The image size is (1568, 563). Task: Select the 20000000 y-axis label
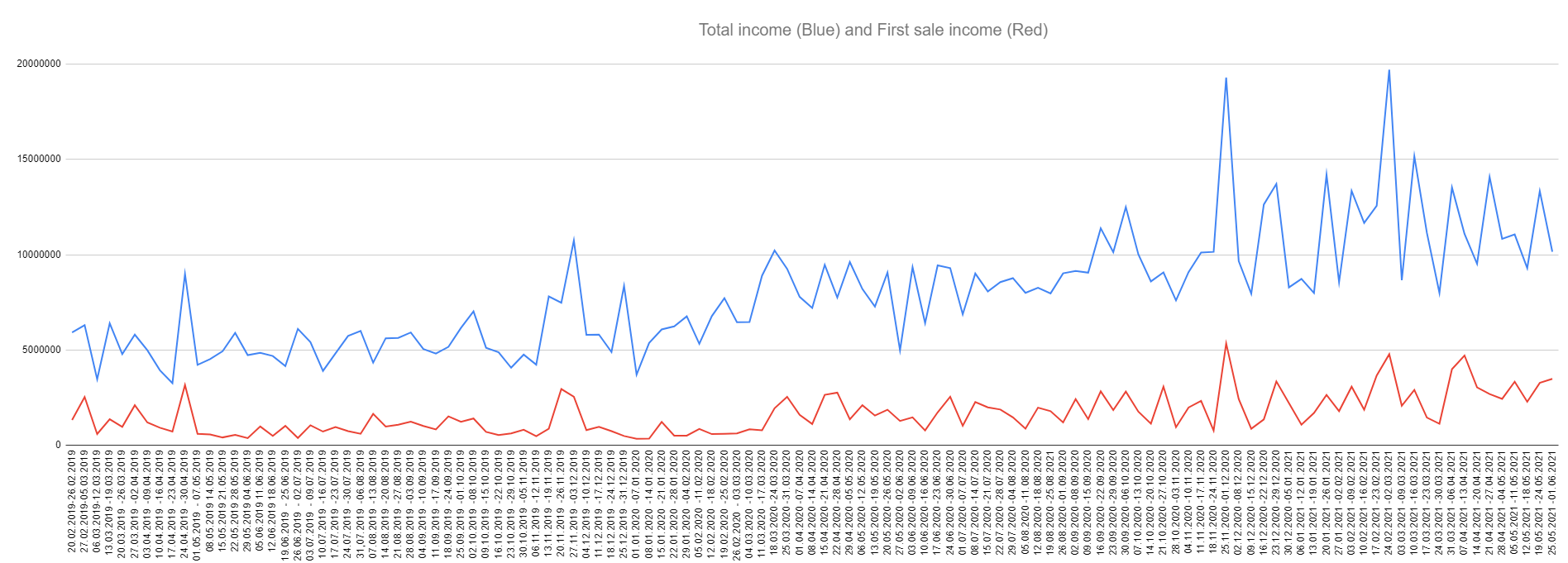coord(39,64)
